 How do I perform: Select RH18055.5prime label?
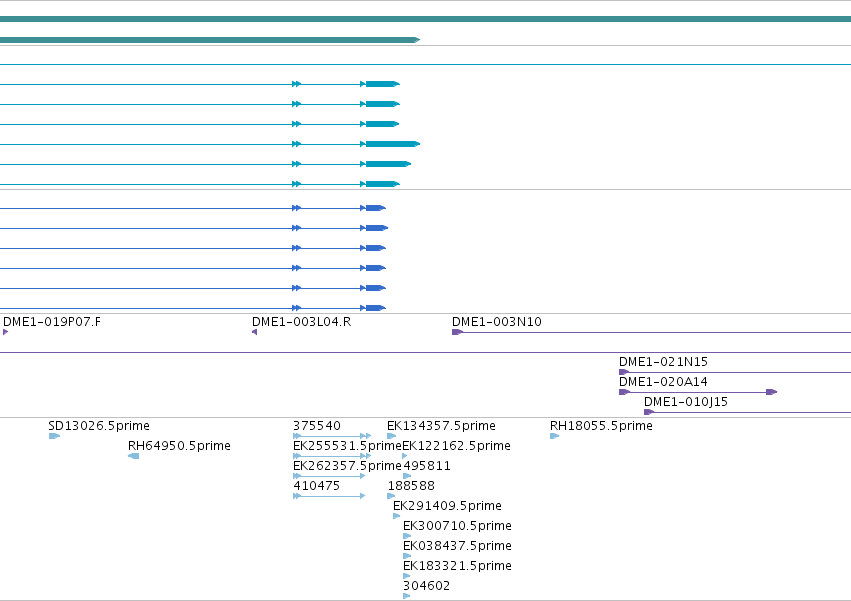(x=601, y=426)
